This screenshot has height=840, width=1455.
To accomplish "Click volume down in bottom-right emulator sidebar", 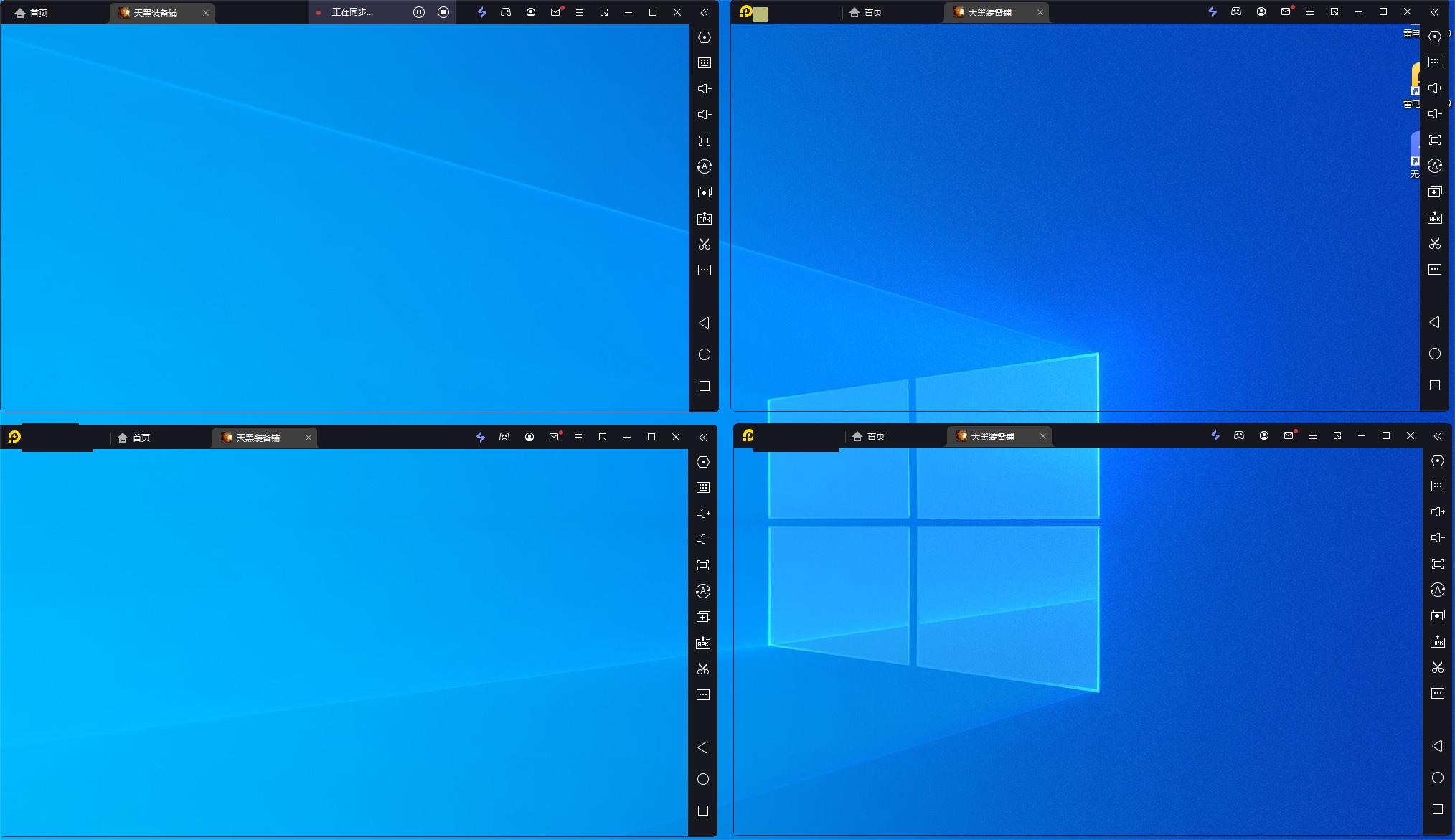I will click(x=1438, y=538).
